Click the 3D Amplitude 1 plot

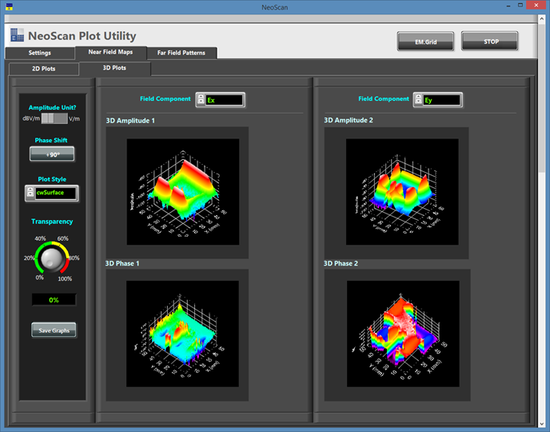(x=183, y=192)
